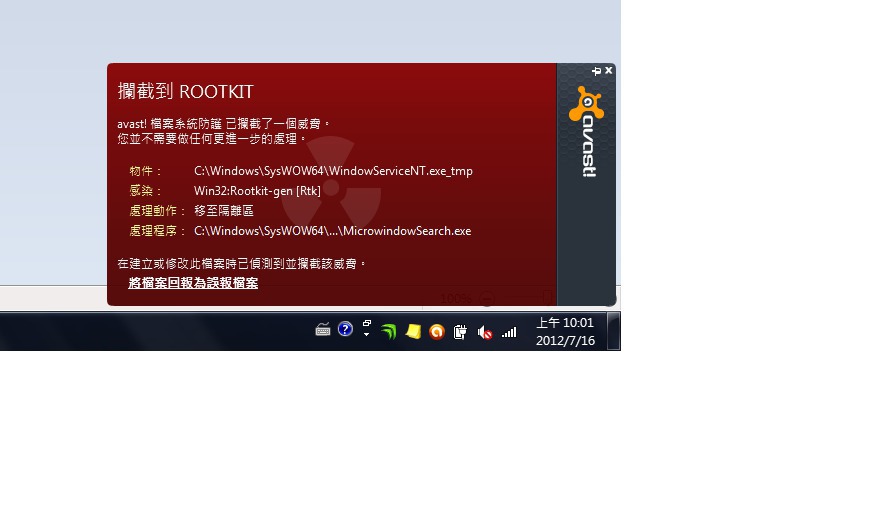Open the yellow sticky note tray icon
Image resolution: width=869 pixels, height=525 pixels.
pyautogui.click(x=413, y=332)
